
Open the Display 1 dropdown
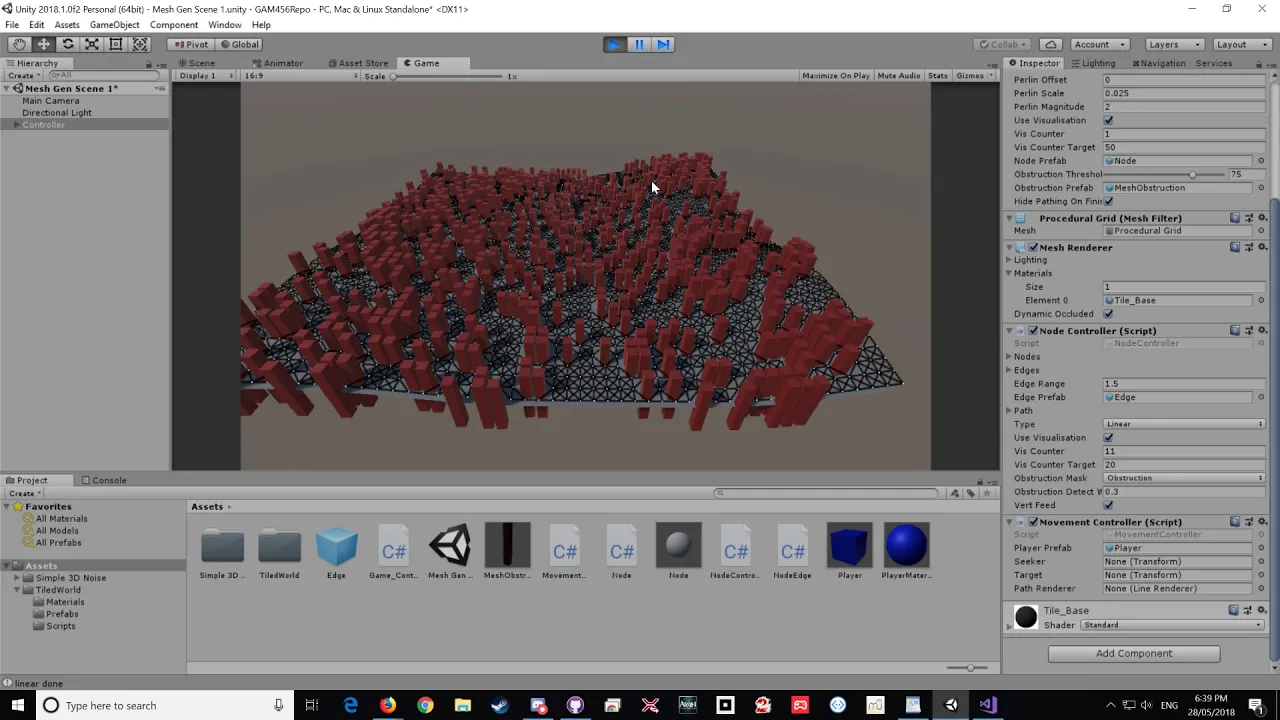pos(207,76)
